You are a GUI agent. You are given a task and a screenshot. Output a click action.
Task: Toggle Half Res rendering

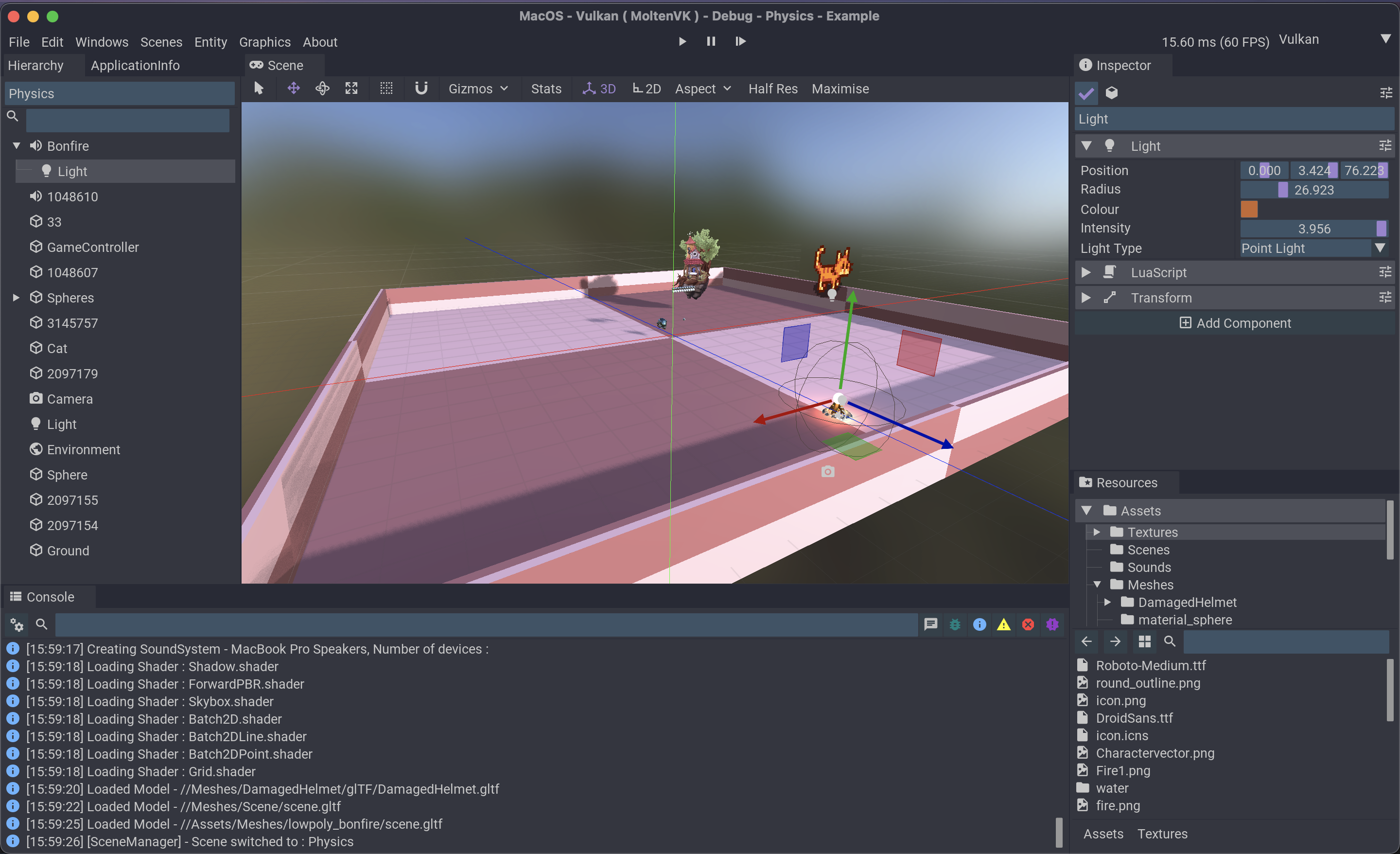pos(773,89)
